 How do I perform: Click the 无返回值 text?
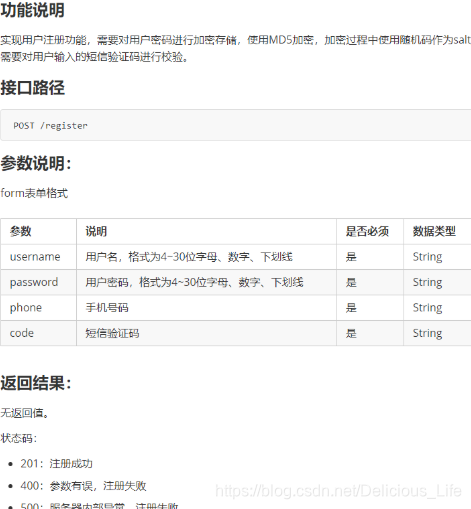[x=25, y=413]
